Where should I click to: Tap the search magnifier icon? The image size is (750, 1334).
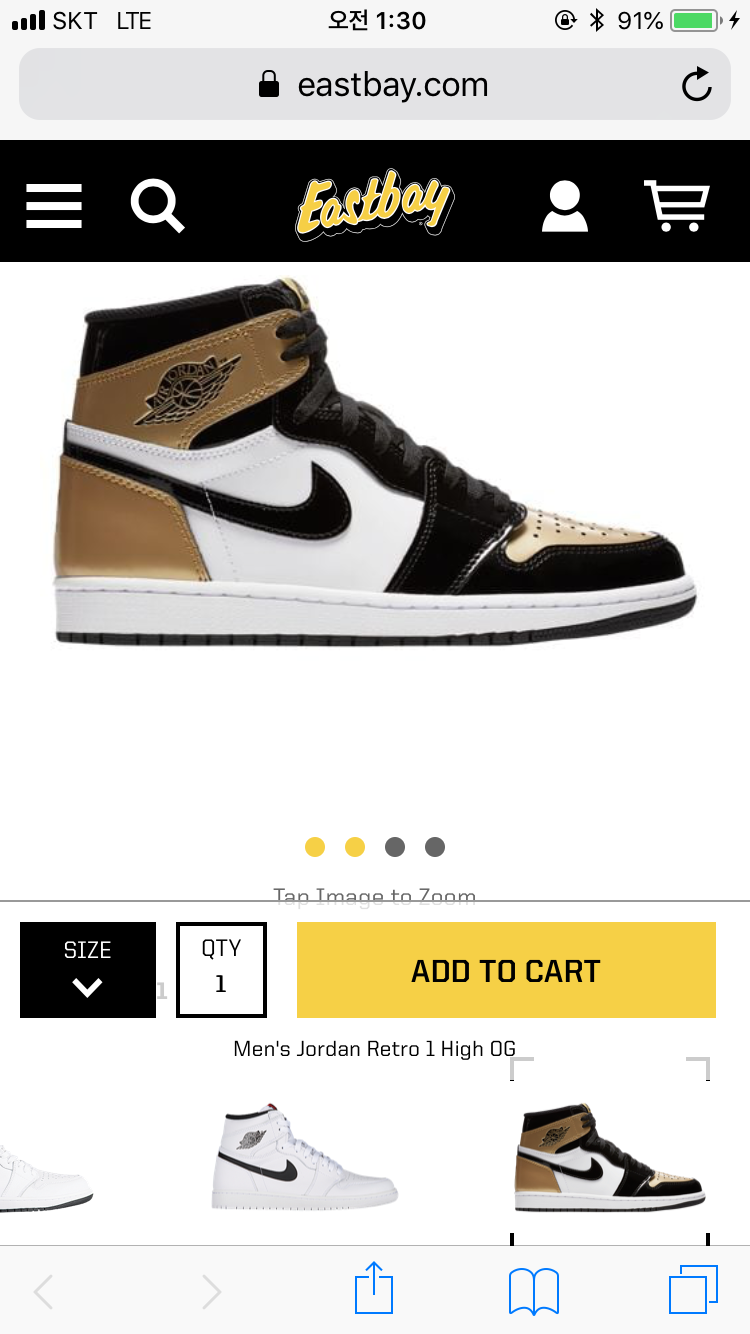coord(157,205)
